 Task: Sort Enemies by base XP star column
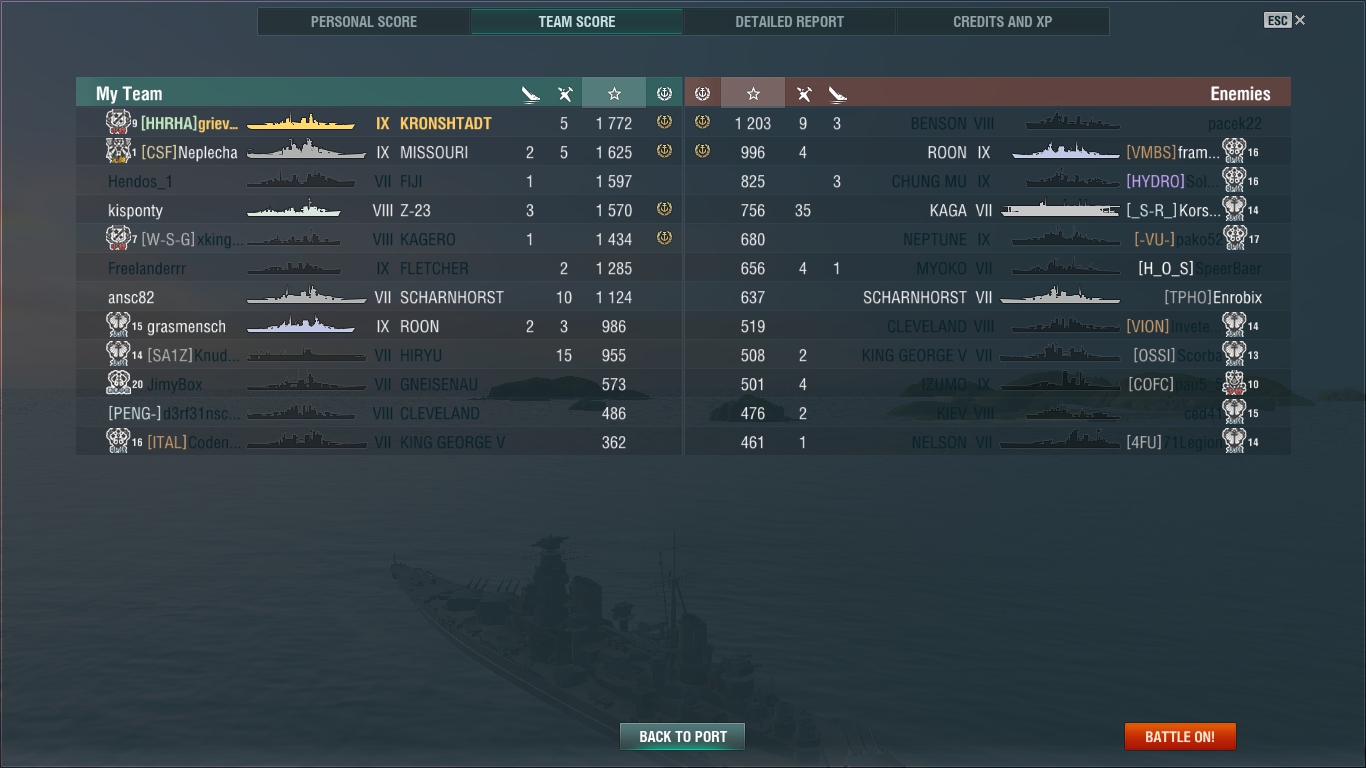753,93
